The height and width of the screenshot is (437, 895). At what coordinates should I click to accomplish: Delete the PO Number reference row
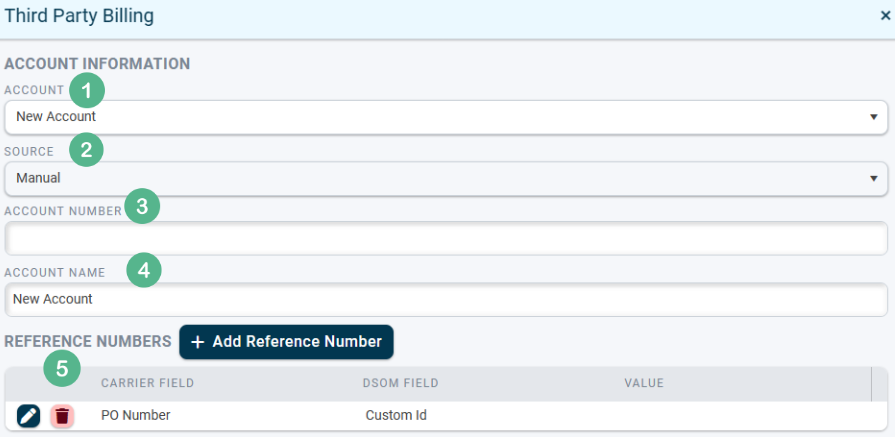62,416
